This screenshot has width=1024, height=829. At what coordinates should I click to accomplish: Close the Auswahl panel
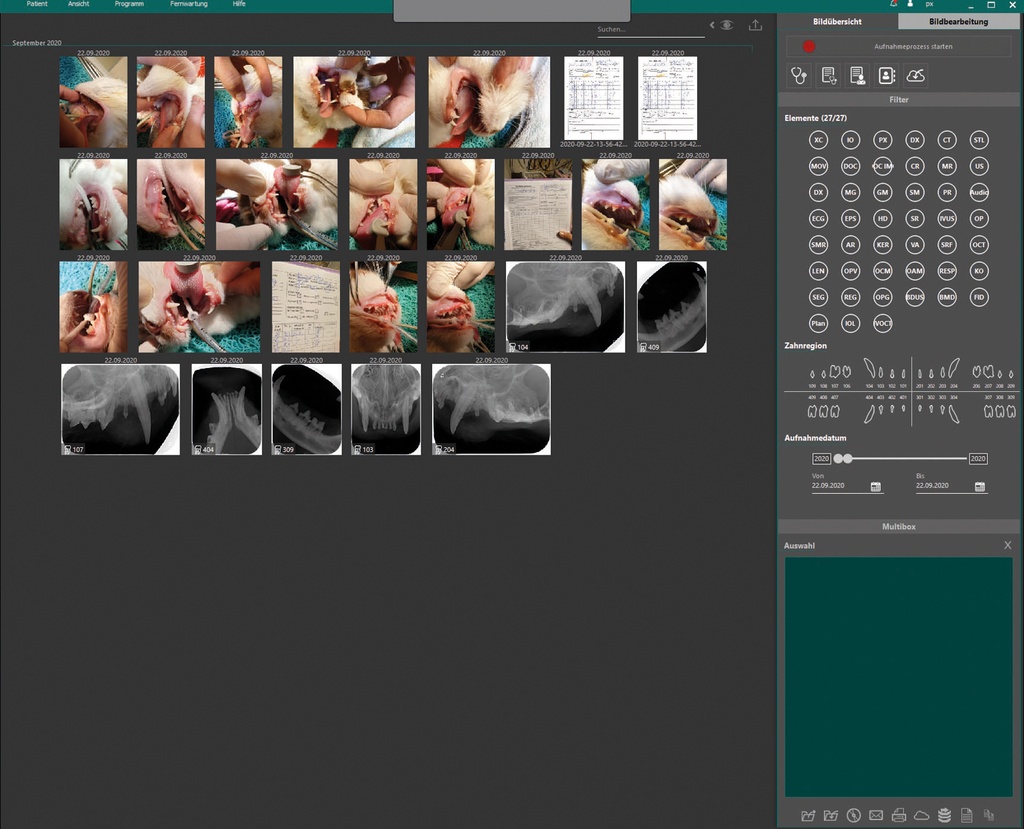[x=1007, y=545]
